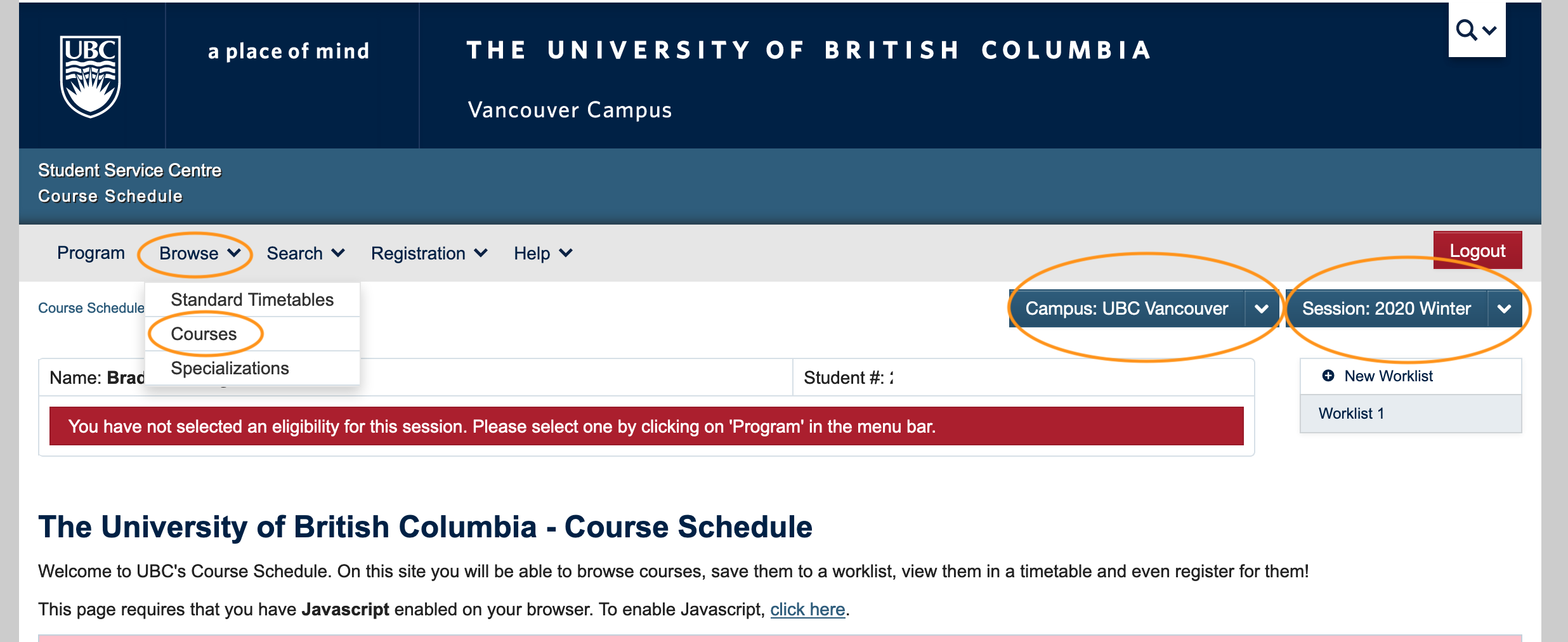
Task: Click the Session dropdown chevron icon
Action: (1504, 309)
